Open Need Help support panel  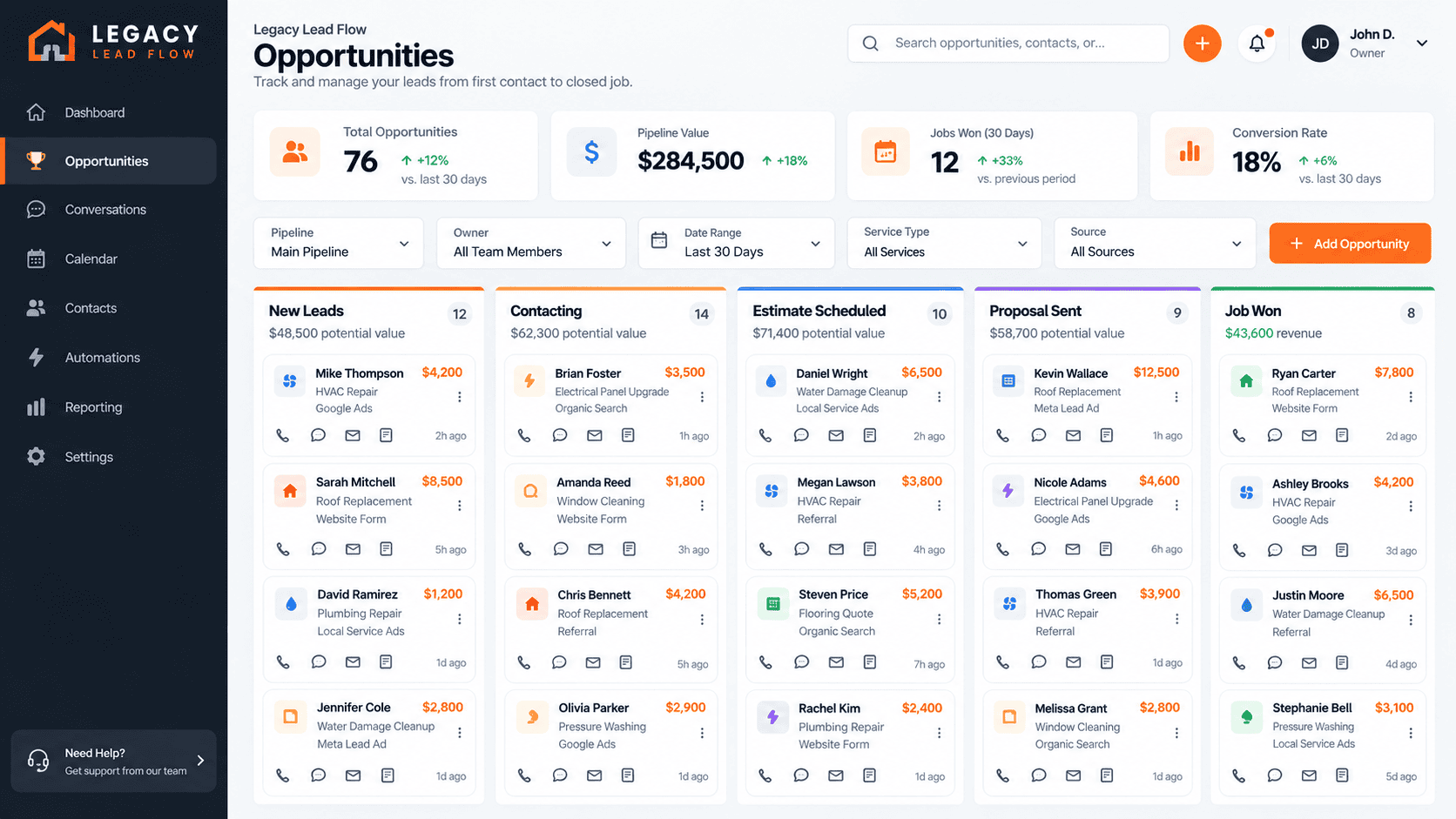coord(114,761)
